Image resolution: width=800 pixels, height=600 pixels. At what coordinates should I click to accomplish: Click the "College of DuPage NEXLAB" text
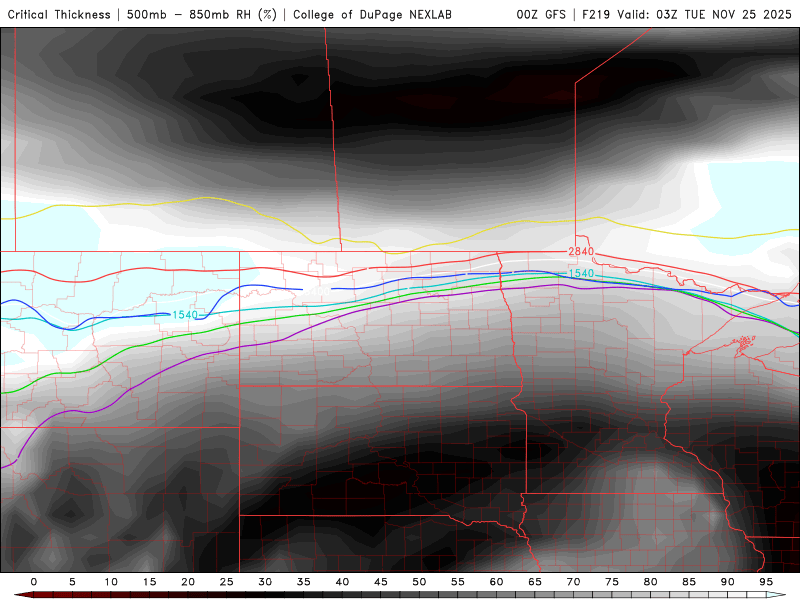372,15
